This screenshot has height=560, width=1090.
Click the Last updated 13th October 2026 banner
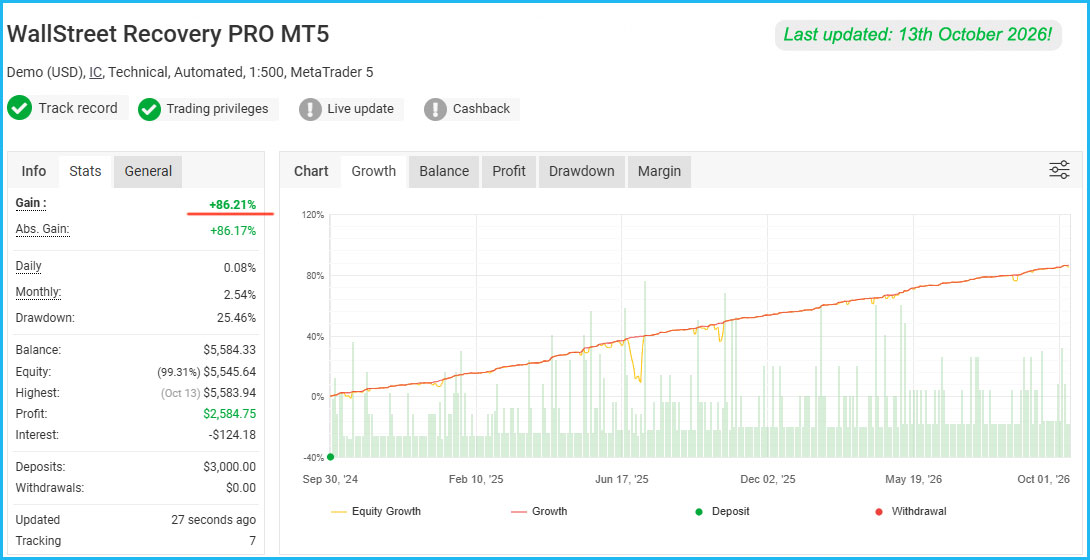[918, 34]
